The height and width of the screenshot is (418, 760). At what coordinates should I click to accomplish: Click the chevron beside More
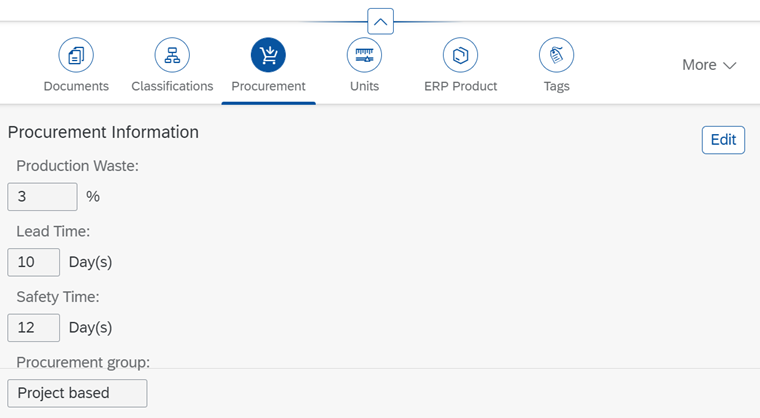tap(729, 65)
